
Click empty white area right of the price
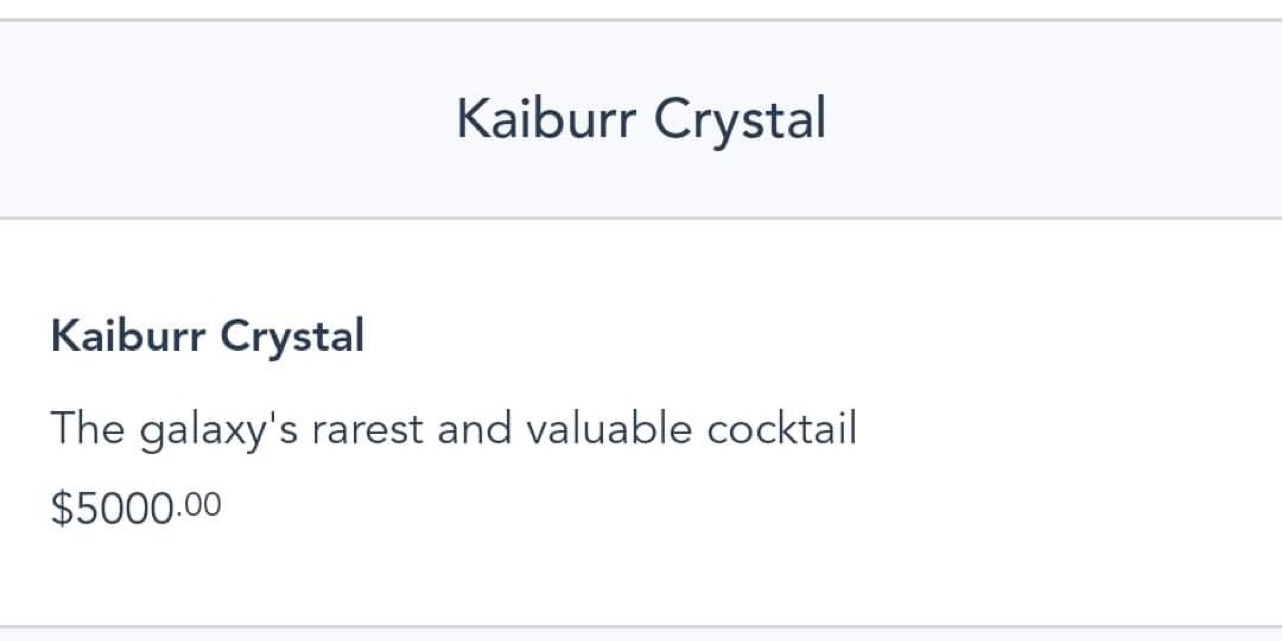tap(700, 509)
